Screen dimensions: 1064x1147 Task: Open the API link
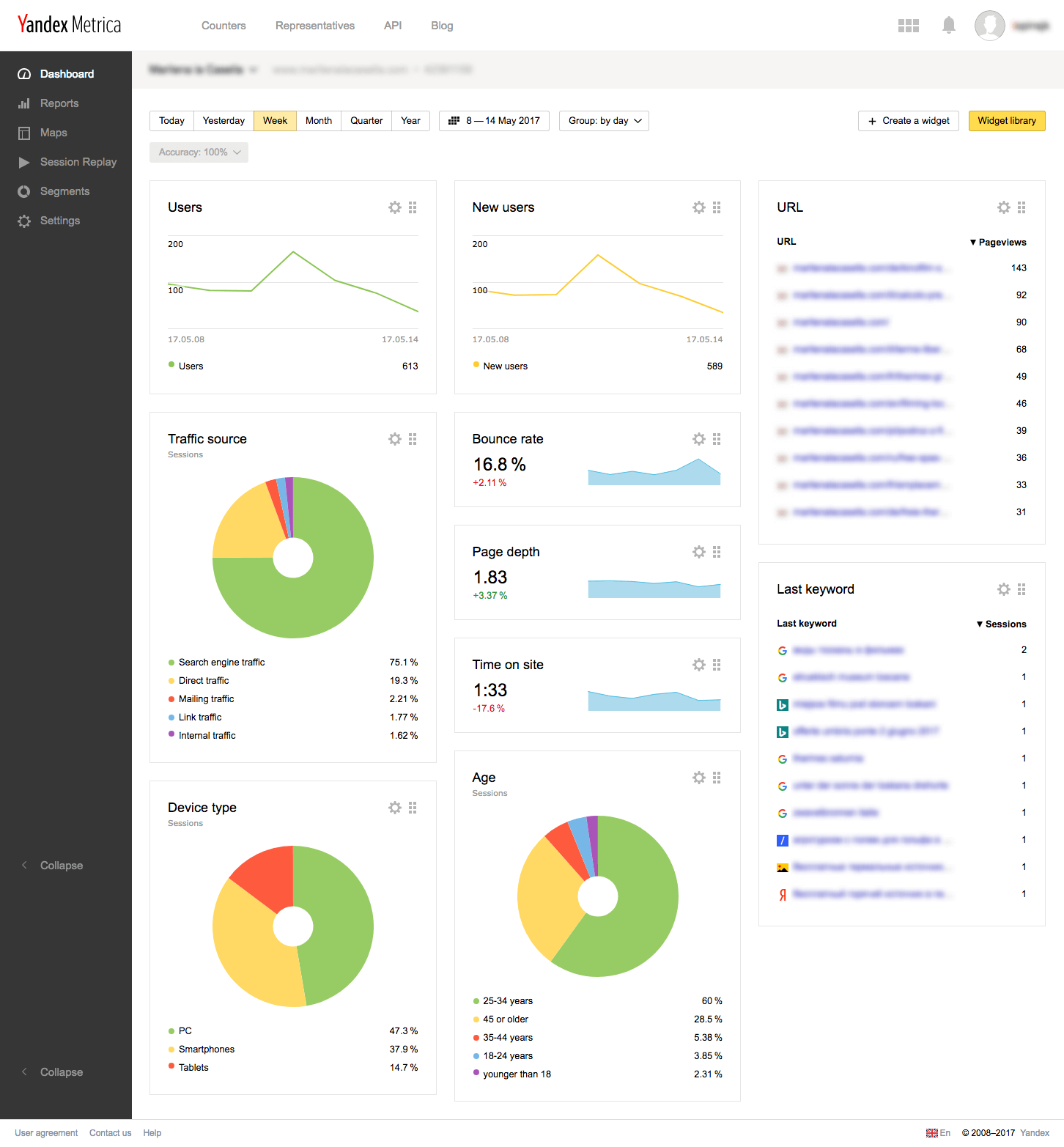tap(393, 26)
